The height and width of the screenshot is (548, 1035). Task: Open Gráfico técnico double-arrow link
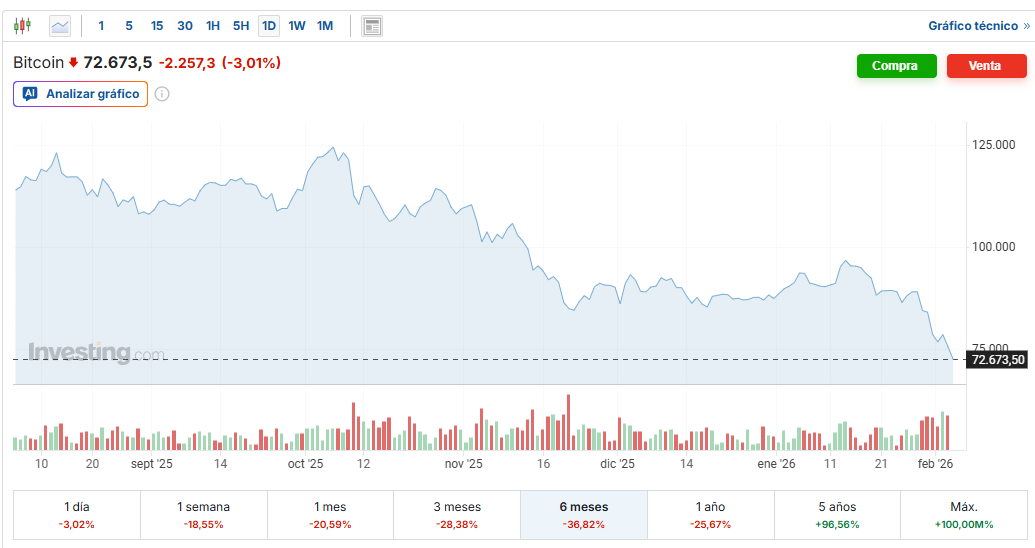click(x=979, y=26)
